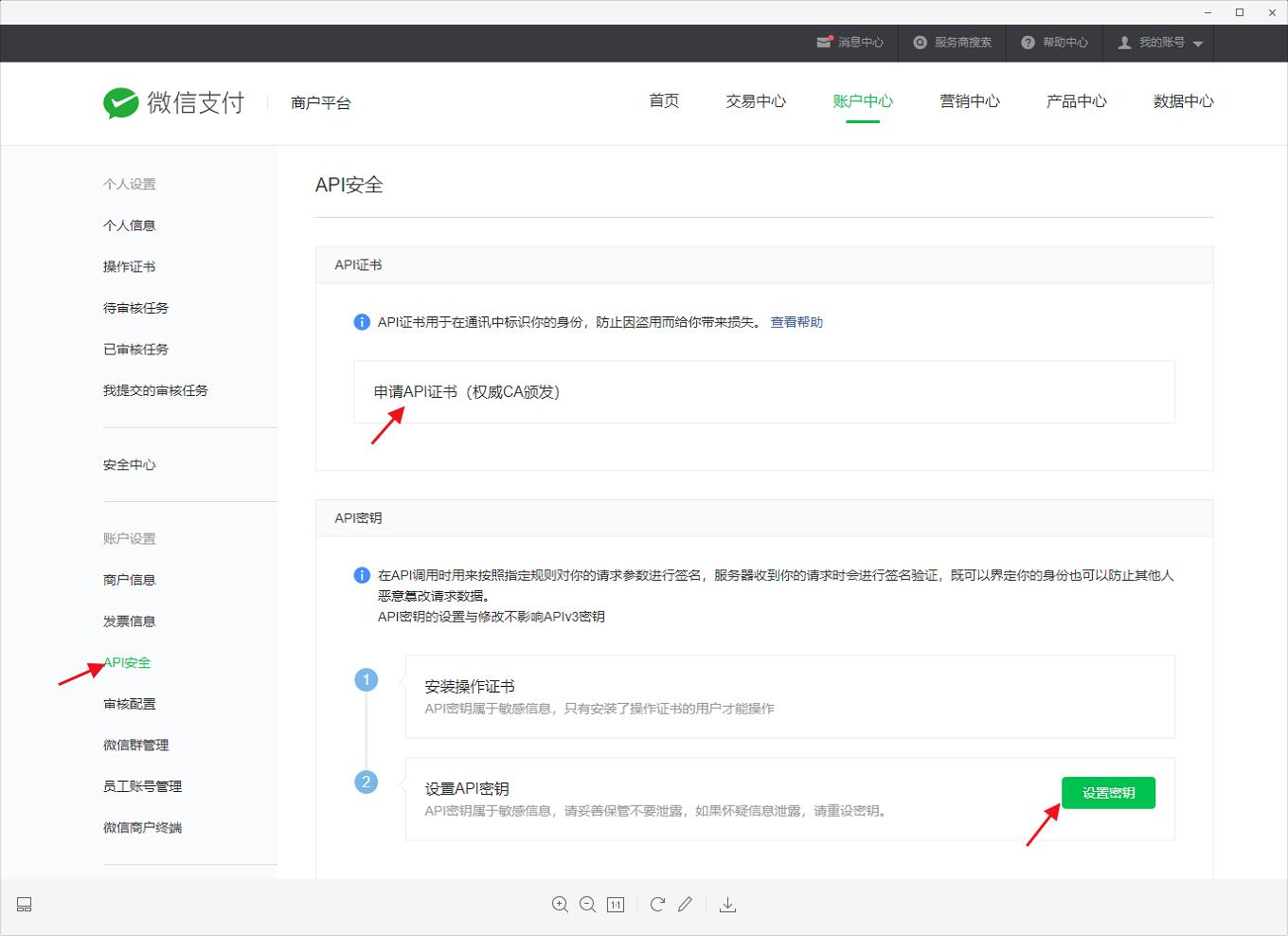The height and width of the screenshot is (936, 1288).
Task: Click the 个人设置 sidebar heading
Action: tap(130, 184)
